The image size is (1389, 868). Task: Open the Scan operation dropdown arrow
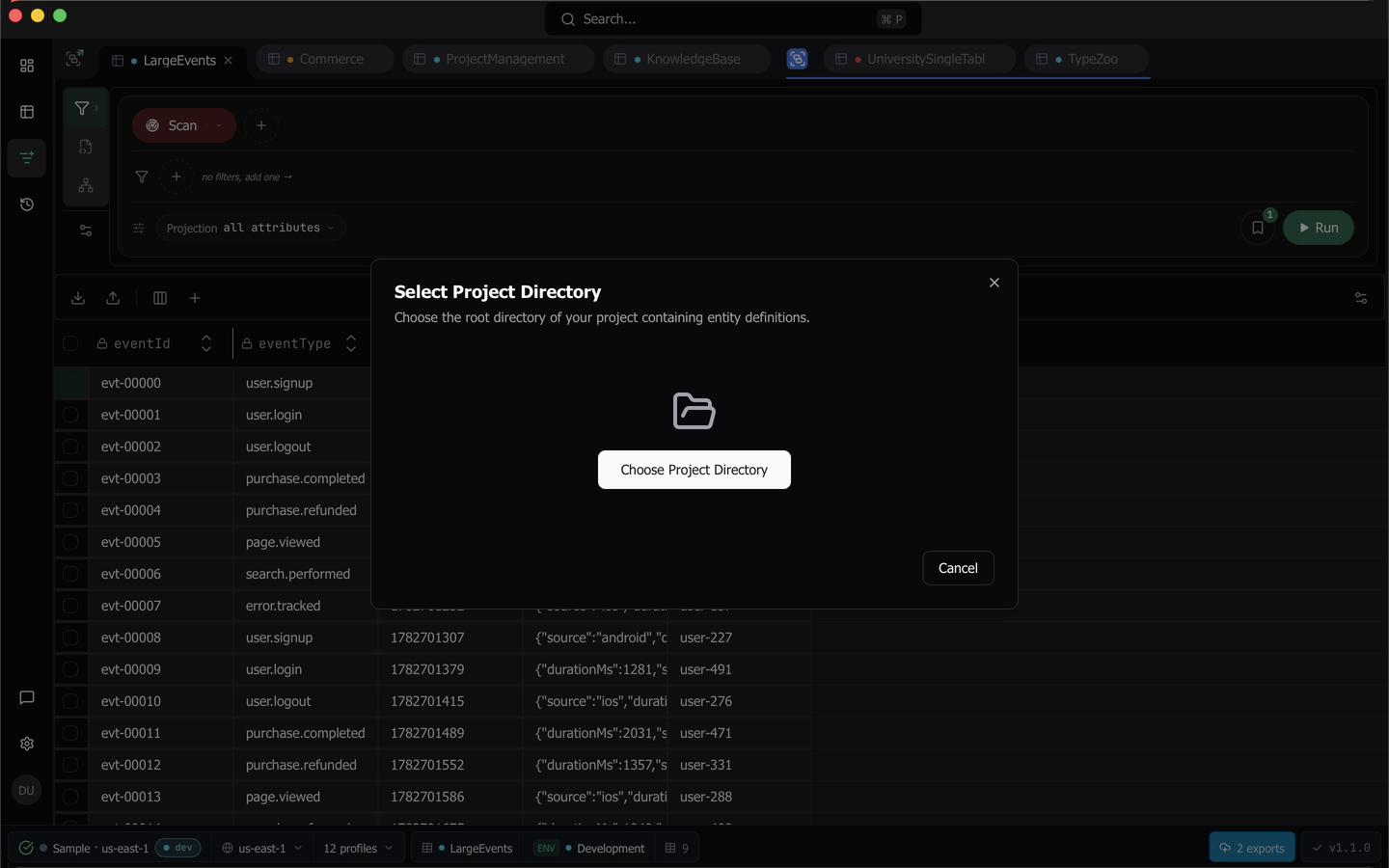tap(219, 125)
